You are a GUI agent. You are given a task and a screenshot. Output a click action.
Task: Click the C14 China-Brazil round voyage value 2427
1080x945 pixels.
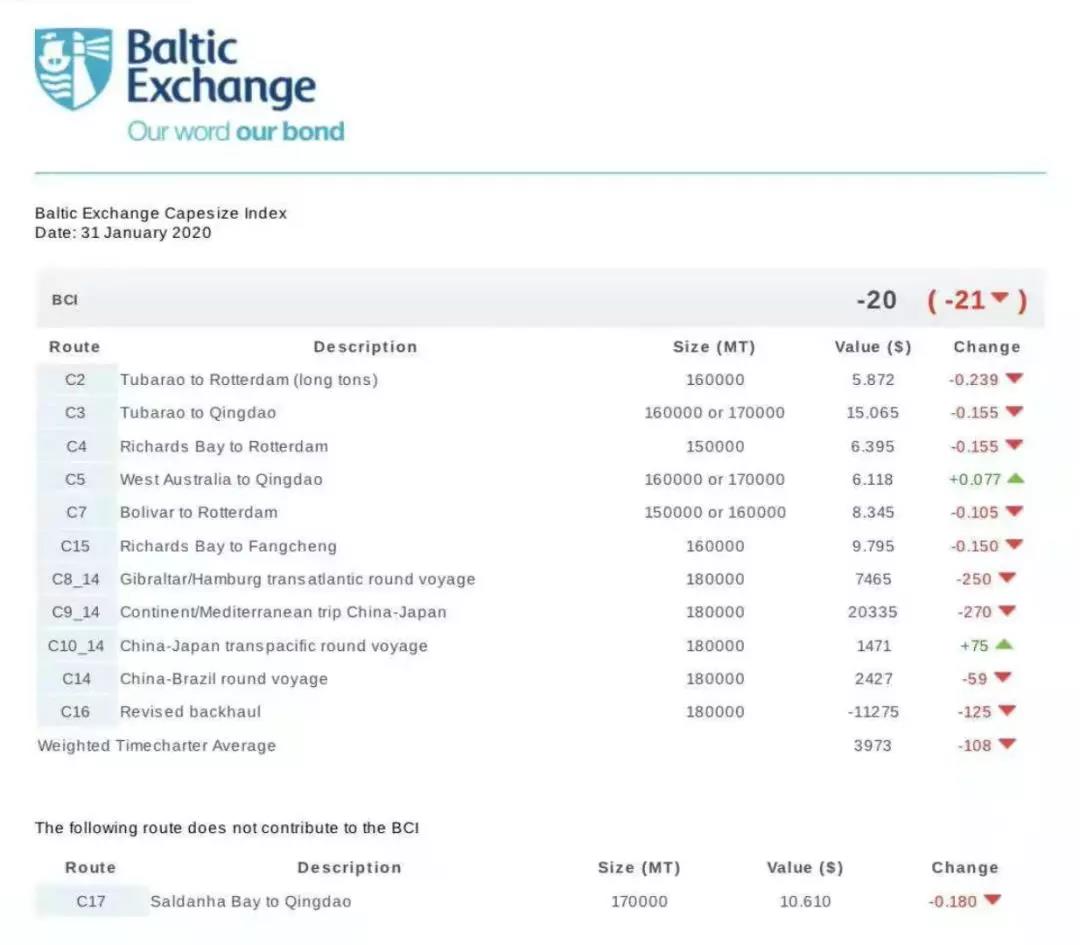click(x=873, y=679)
